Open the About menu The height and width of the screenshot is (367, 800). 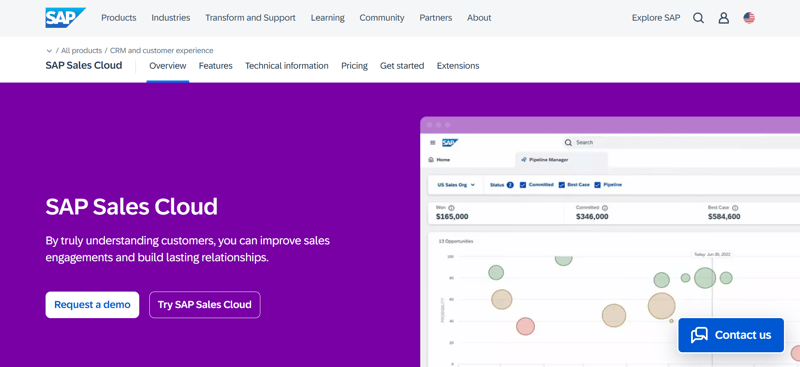pyautogui.click(x=479, y=18)
